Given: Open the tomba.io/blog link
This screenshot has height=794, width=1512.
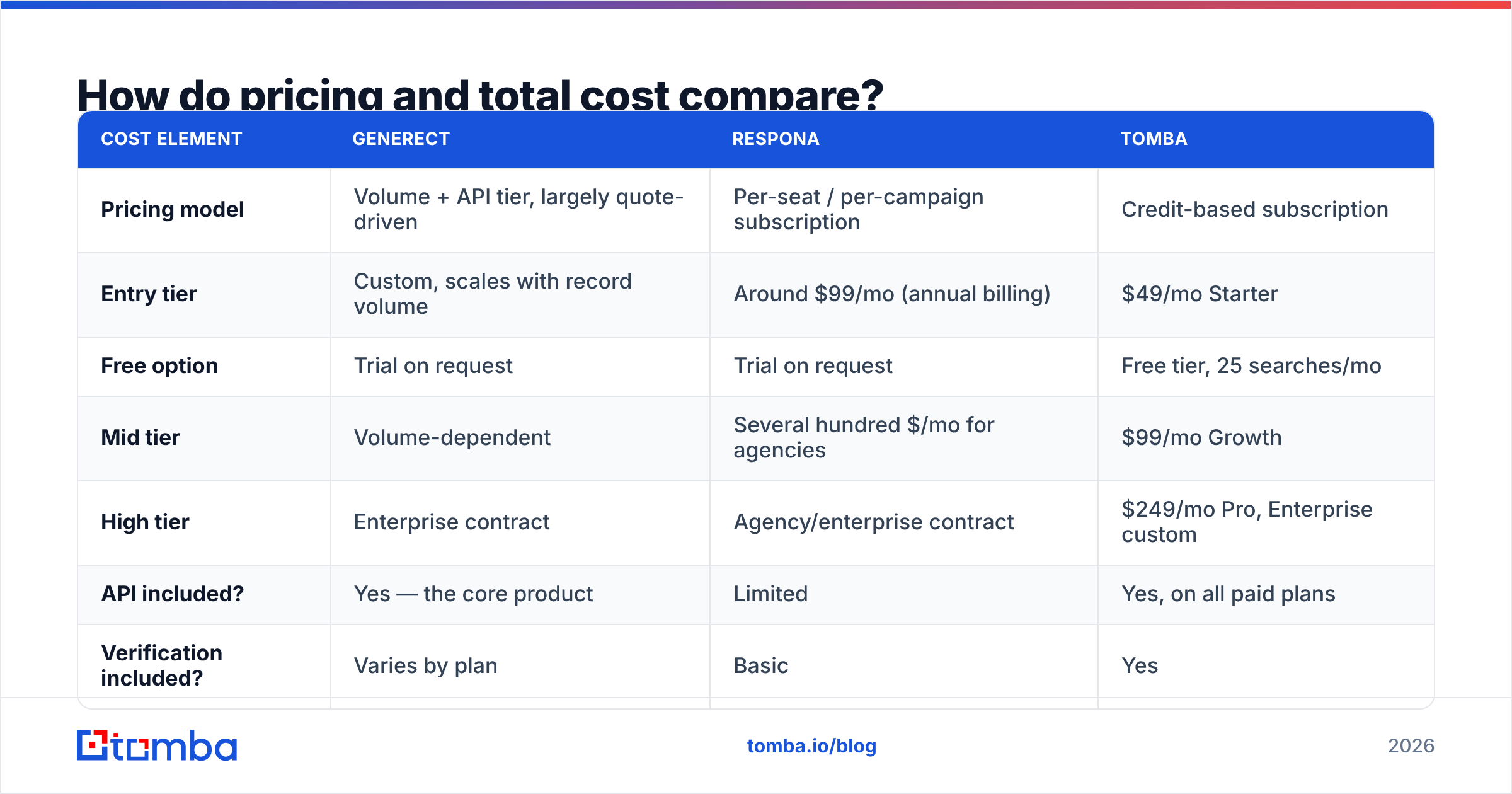Looking at the screenshot, I should coord(811,746).
